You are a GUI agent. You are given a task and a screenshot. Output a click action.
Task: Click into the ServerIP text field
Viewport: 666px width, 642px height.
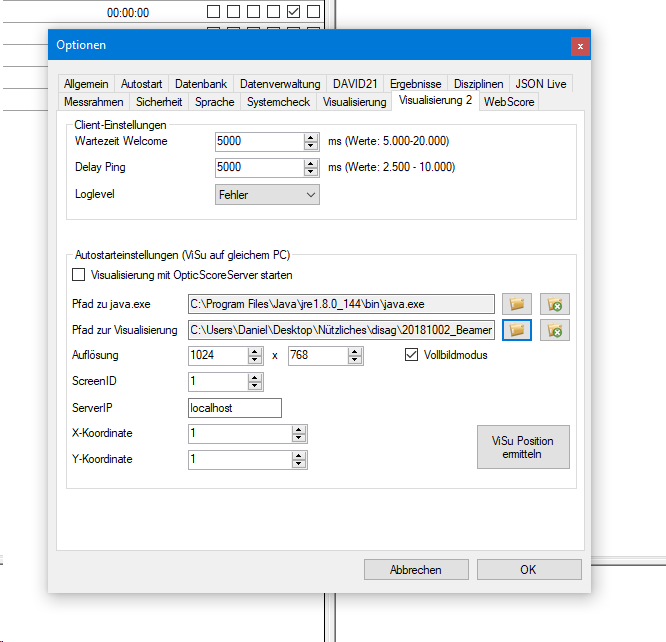[x=235, y=408]
